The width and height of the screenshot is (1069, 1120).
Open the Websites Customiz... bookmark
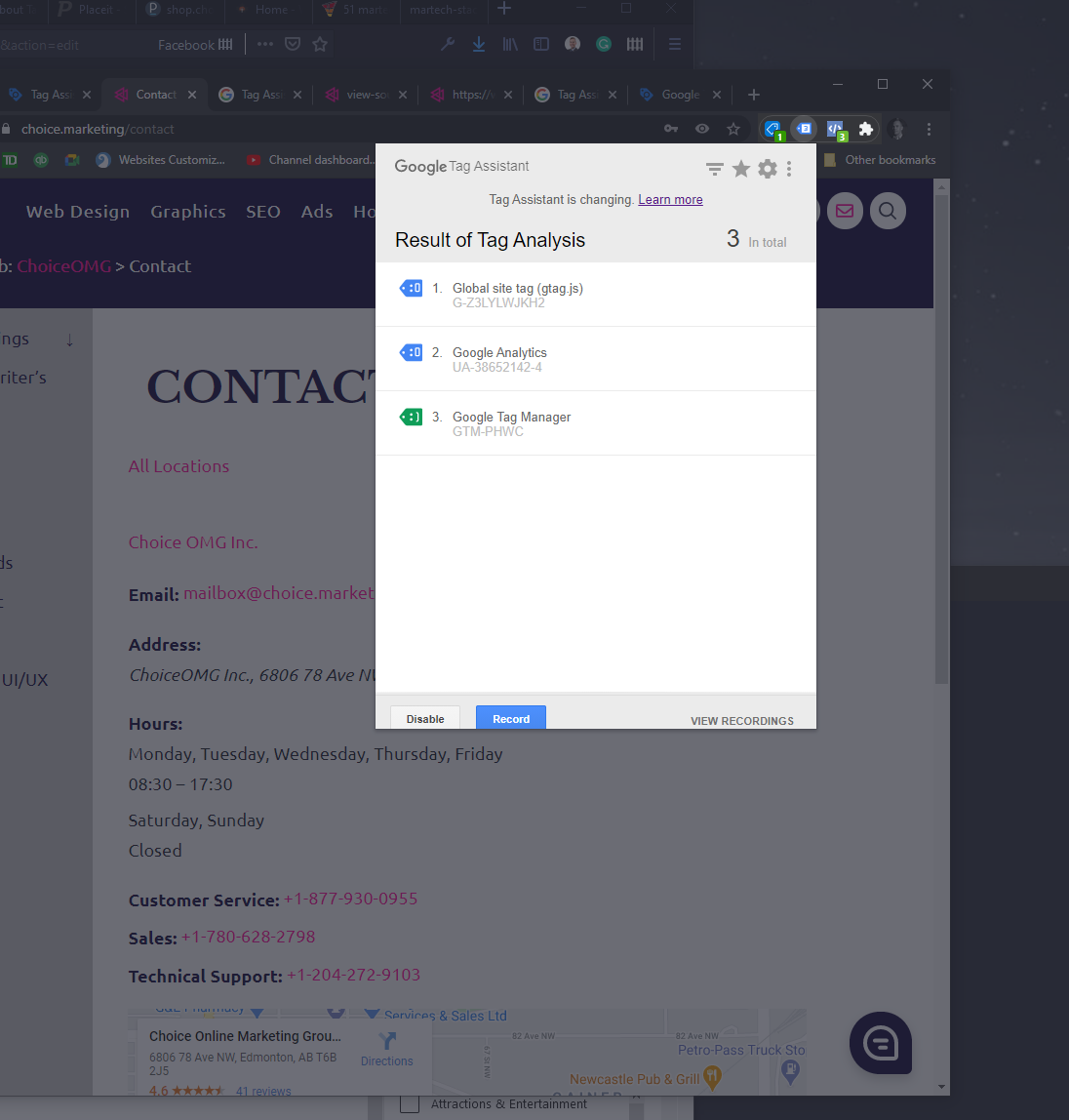click(x=161, y=160)
